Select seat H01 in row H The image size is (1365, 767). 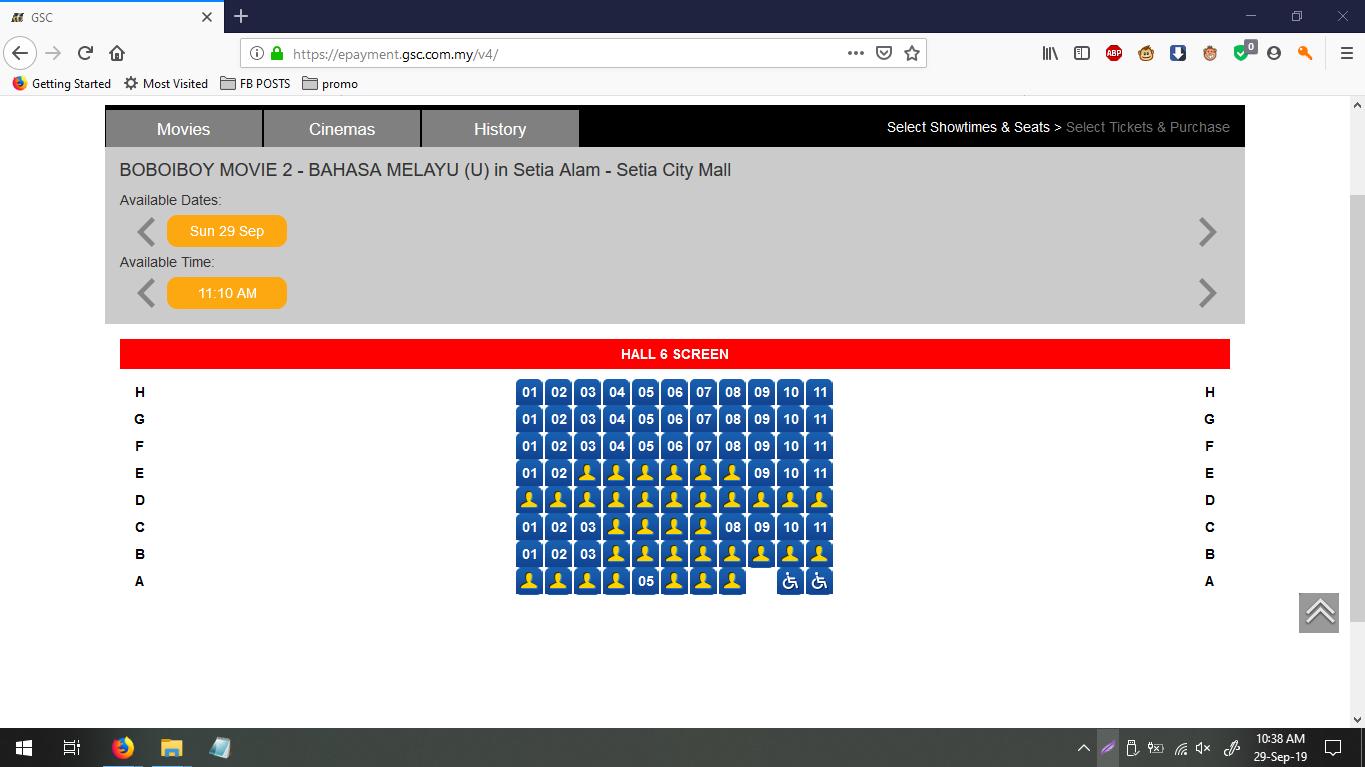(x=530, y=392)
